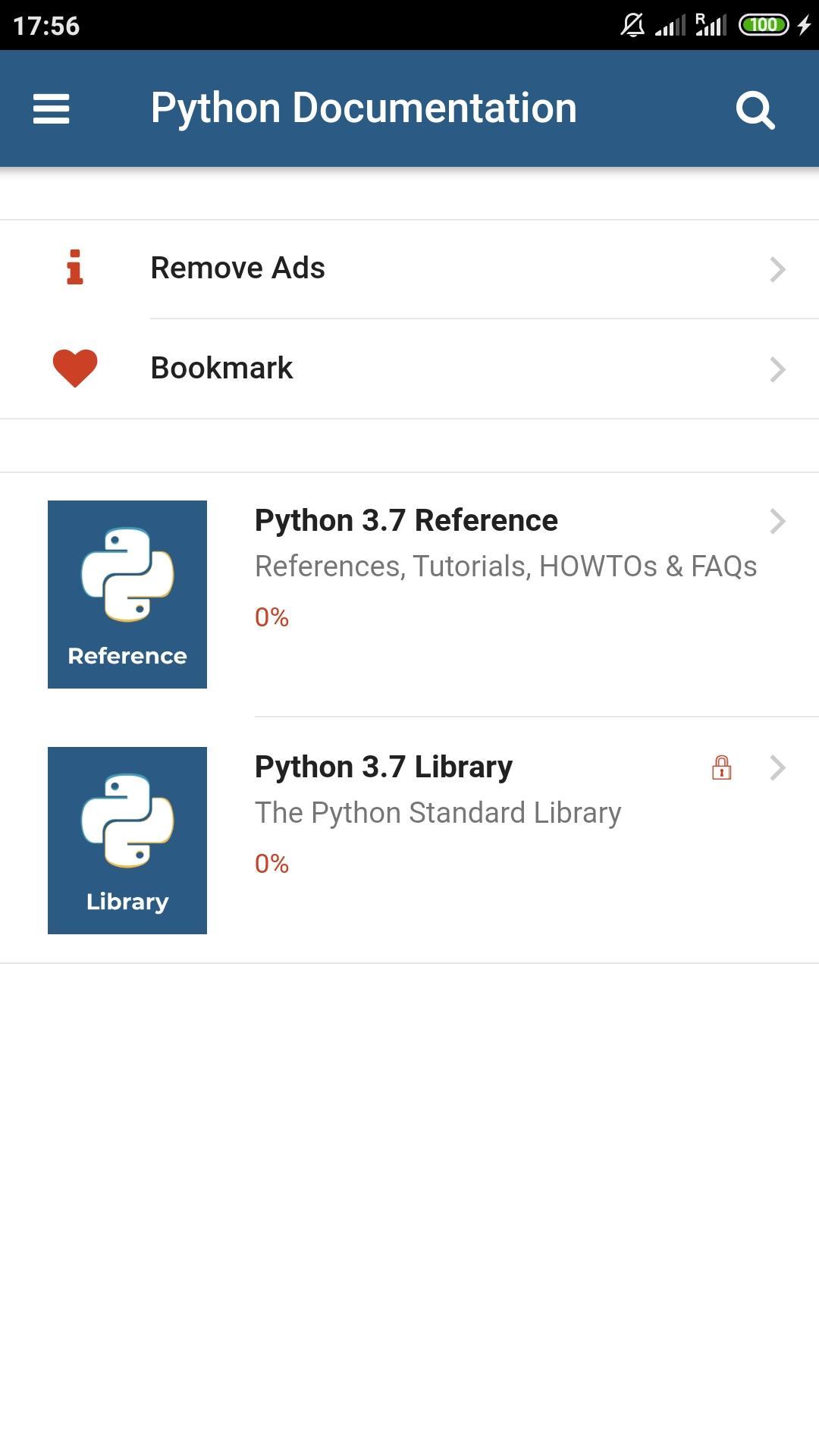The height and width of the screenshot is (1456, 819).
Task: Tap the Python Documentation header title
Action: pos(364,108)
